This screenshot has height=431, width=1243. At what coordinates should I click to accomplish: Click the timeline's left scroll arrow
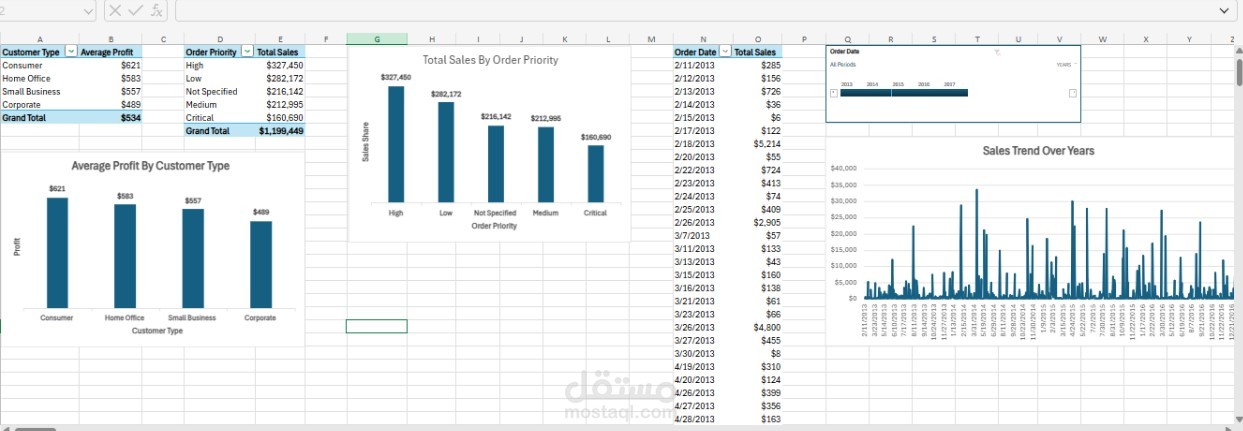[834, 93]
